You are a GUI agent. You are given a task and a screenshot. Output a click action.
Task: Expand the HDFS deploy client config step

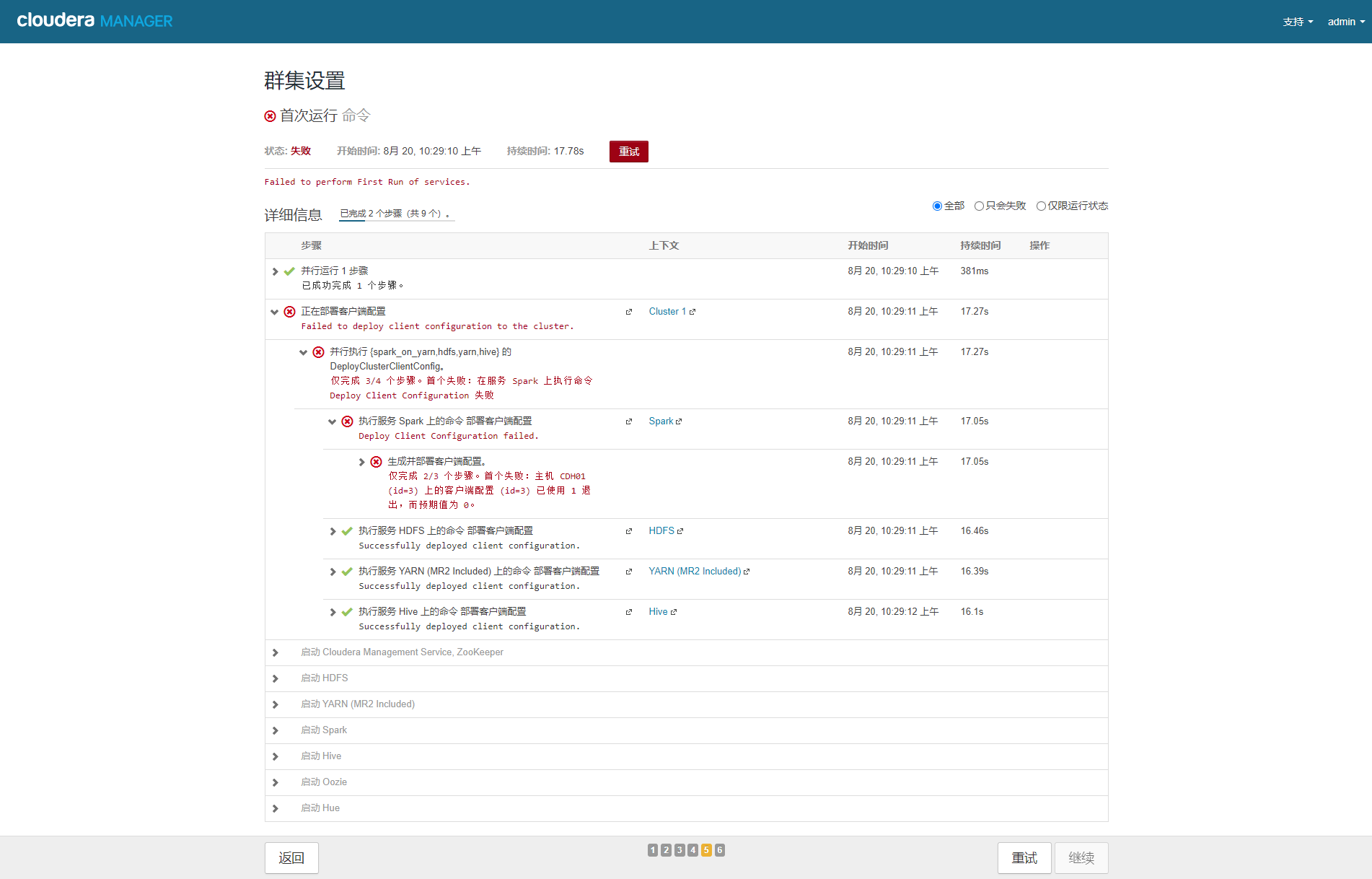[x=333, y=531]
